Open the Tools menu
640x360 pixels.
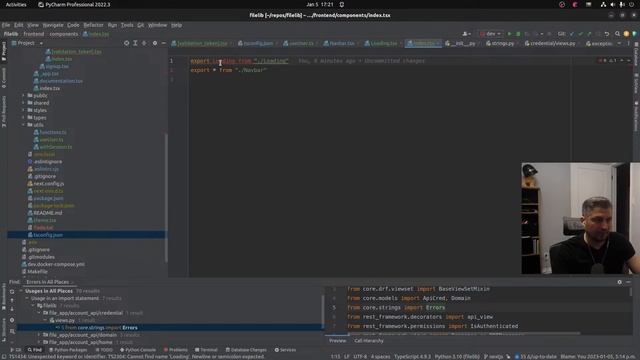(x=127, y=25)
